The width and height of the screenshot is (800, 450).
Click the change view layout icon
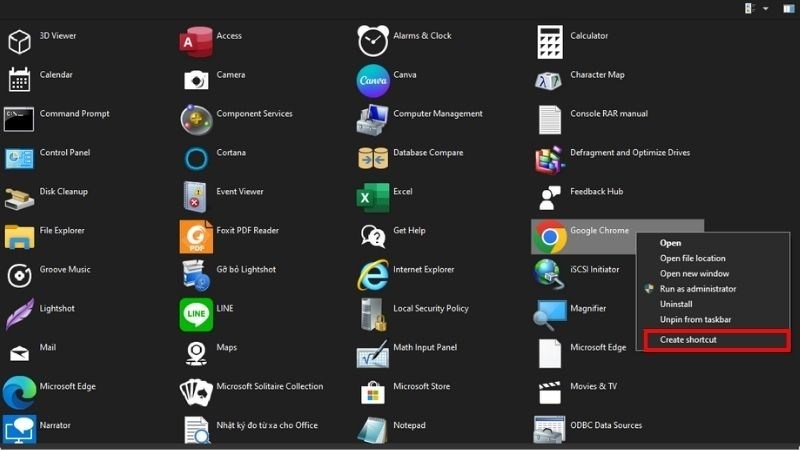click(x=750, y=8)
